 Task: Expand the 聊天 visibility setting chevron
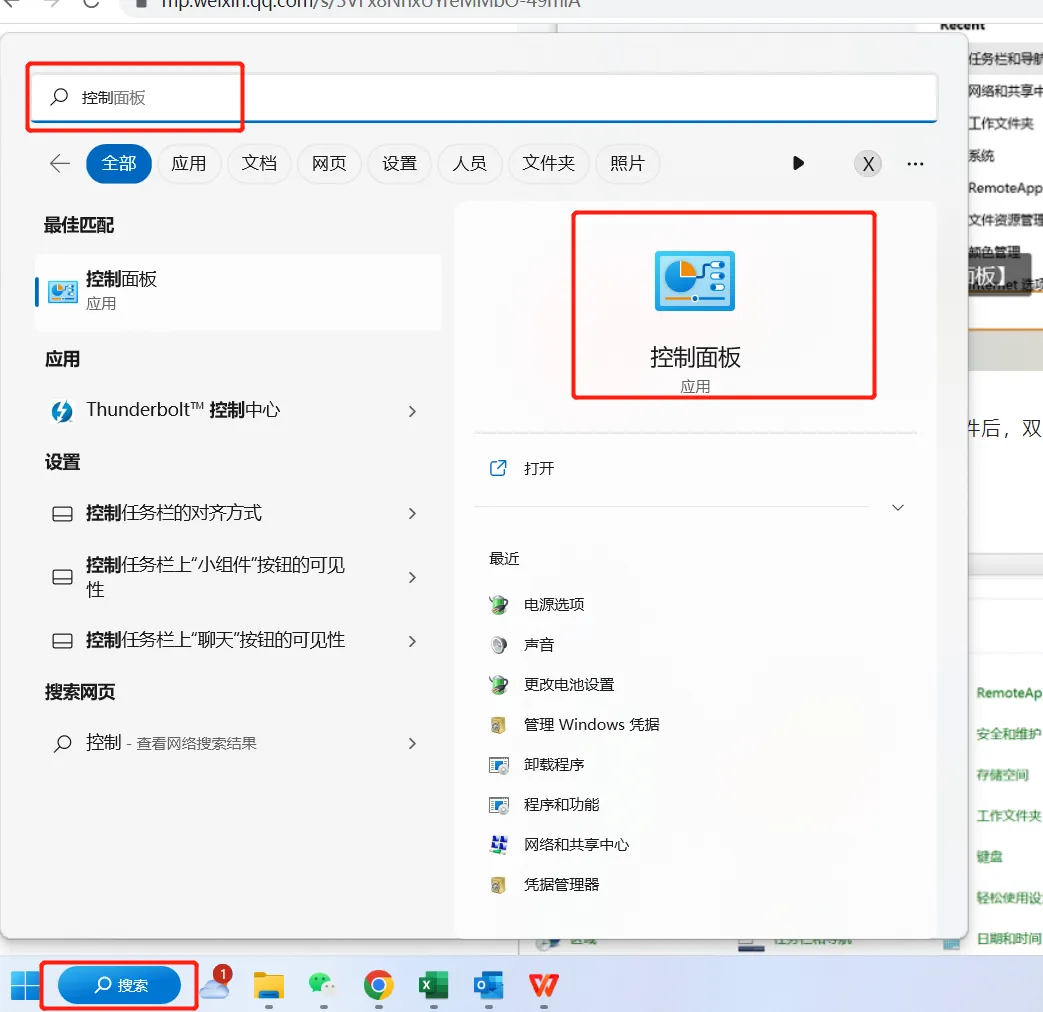(412, 641)
